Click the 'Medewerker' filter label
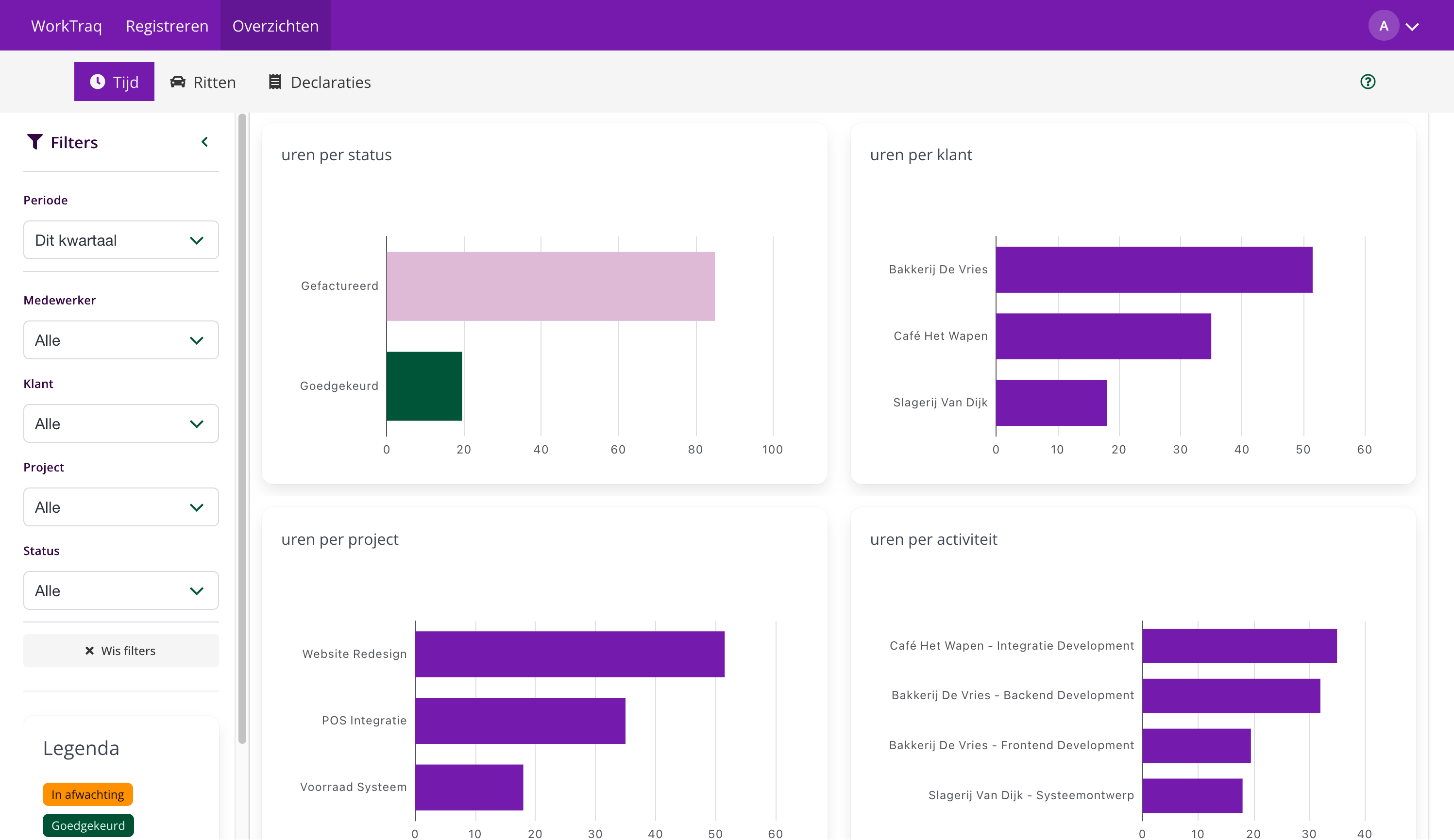The width and height of the screenshot is (1454, 840). [x=59, y=301]
